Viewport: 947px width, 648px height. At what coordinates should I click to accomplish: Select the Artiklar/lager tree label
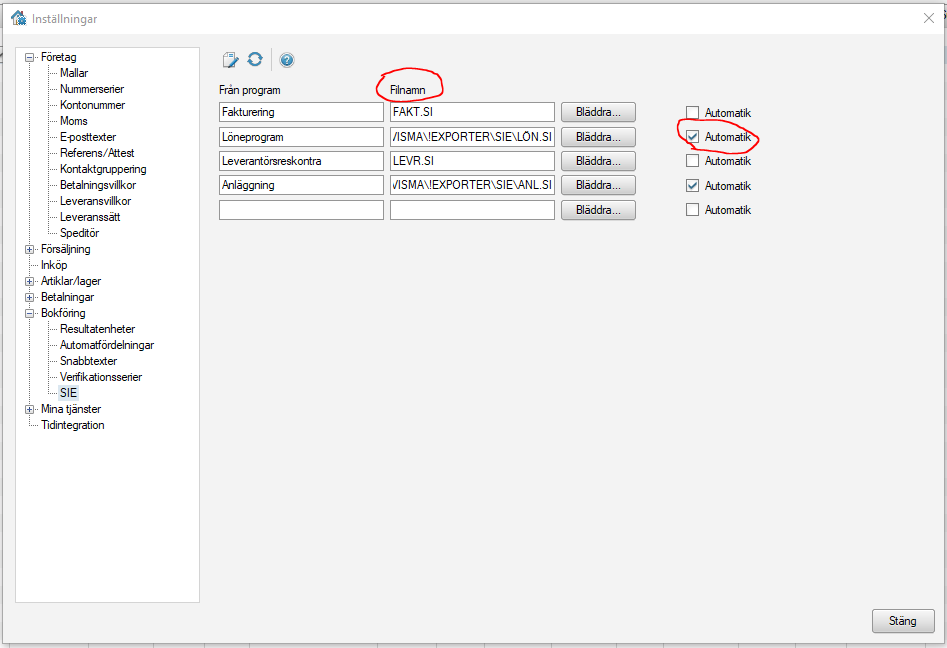coord(71,281)
